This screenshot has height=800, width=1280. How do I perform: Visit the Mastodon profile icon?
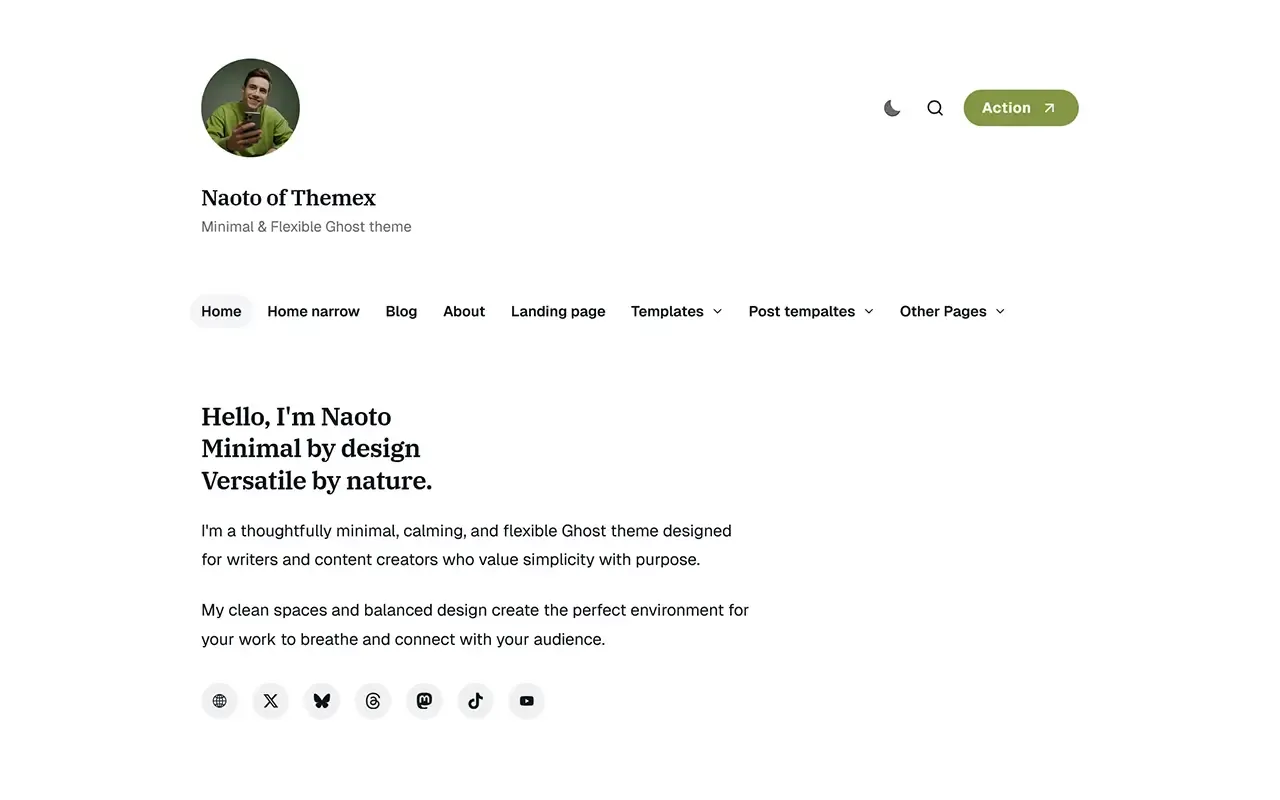tap(424, 700)
